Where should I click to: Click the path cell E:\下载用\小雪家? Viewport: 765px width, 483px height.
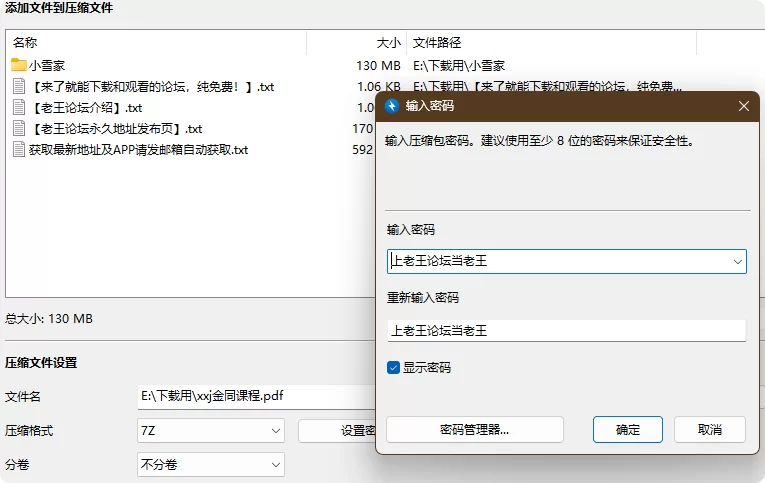459,65
